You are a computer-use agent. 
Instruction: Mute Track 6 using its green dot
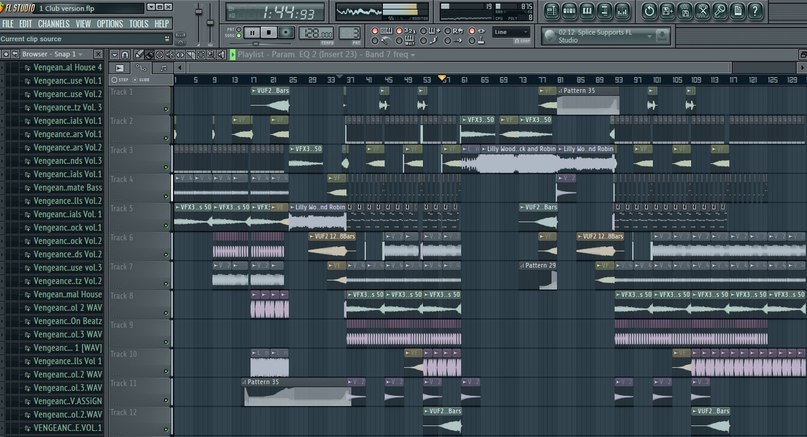pyautogui.click(x=166, y=254)
